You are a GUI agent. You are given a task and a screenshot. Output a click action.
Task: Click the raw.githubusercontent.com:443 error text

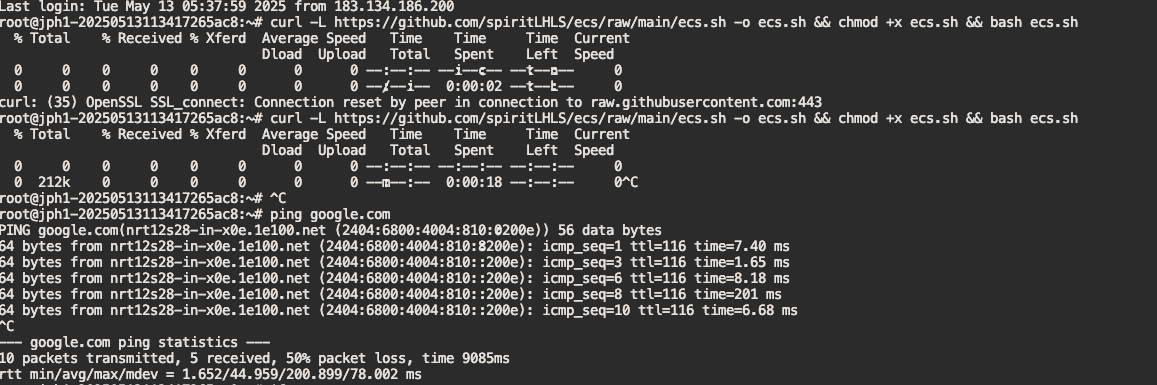pos(703,102)
